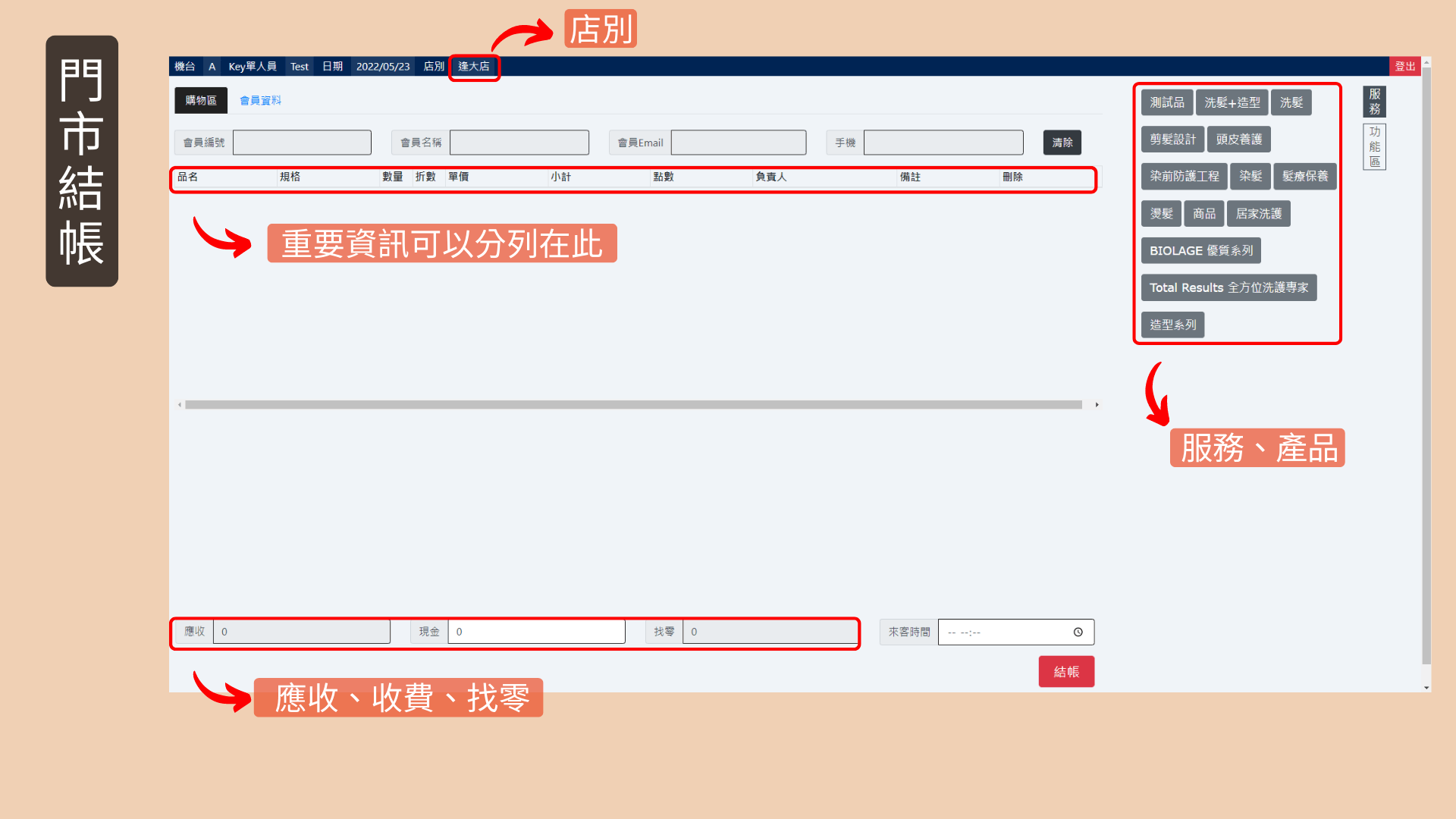Click into the 手機 phone input field
Screen dimensions: 1456x819
coord(943,143)
